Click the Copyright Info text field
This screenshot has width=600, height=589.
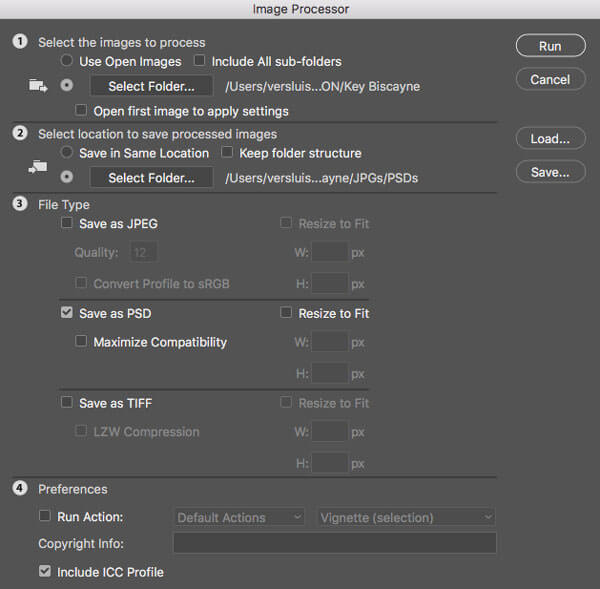[x=334, y=543]
